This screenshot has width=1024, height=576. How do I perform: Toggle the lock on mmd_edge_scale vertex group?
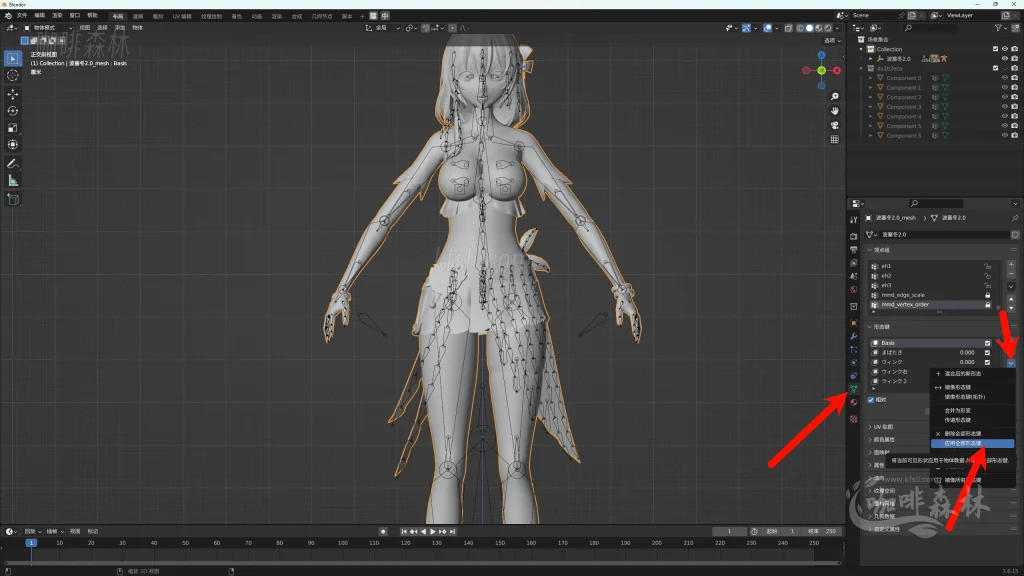(987, 295)
